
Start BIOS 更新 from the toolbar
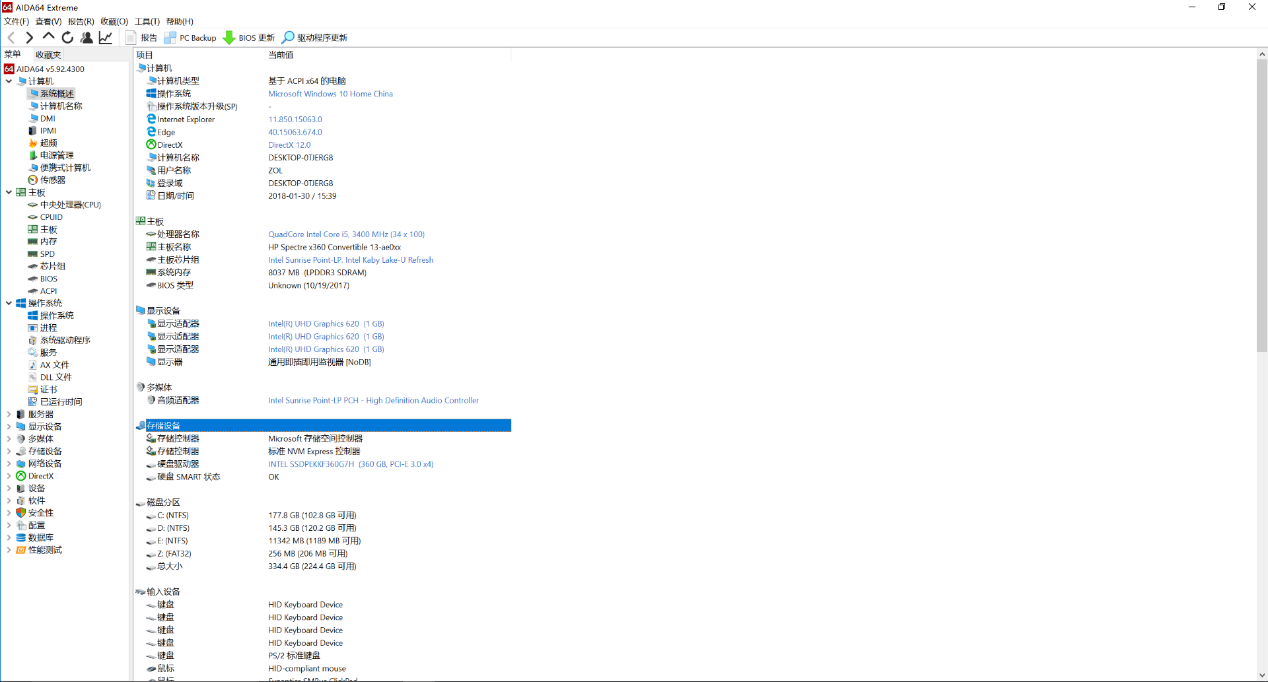point(249,37)
